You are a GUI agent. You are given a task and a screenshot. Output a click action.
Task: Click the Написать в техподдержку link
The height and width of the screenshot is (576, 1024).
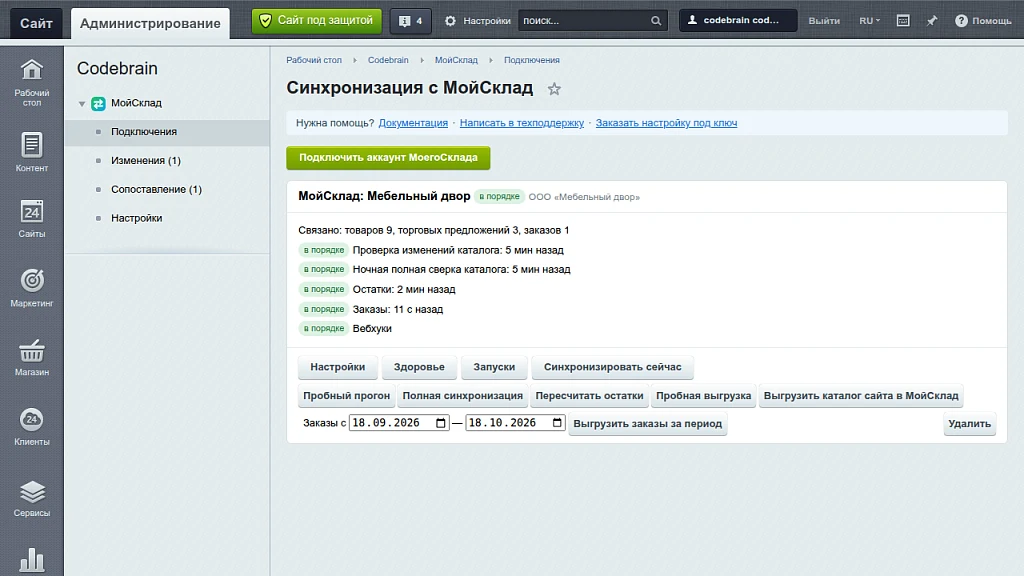click(522, 123)
